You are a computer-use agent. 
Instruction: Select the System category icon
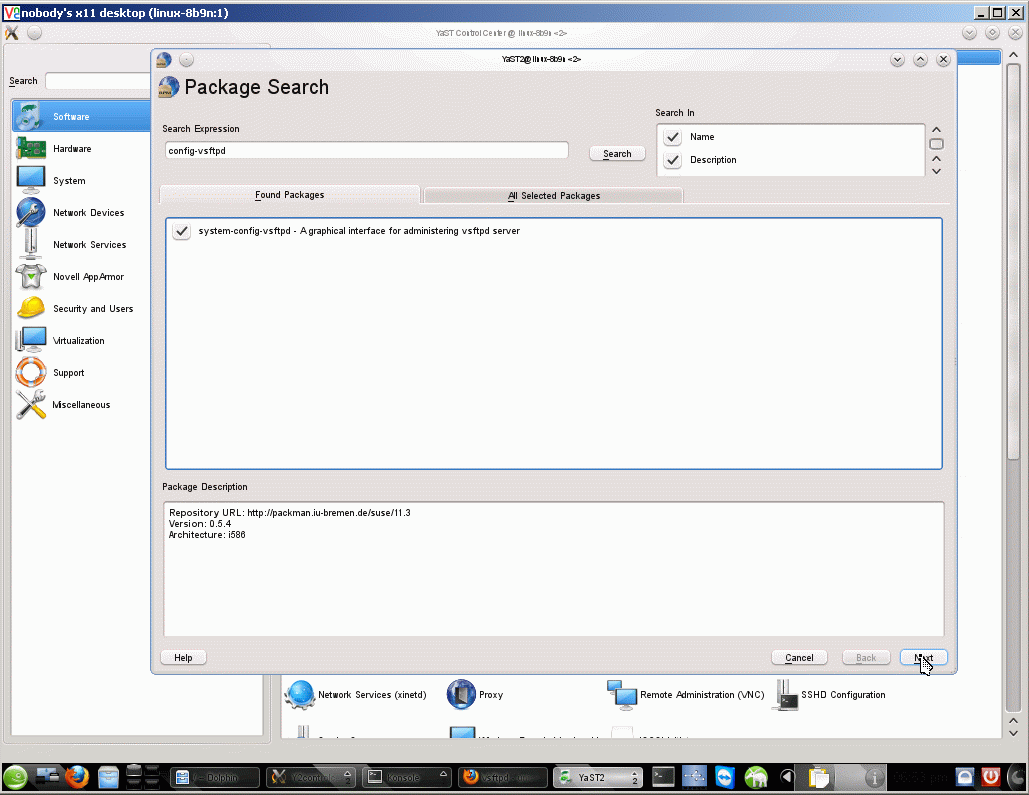click(31, 180)
